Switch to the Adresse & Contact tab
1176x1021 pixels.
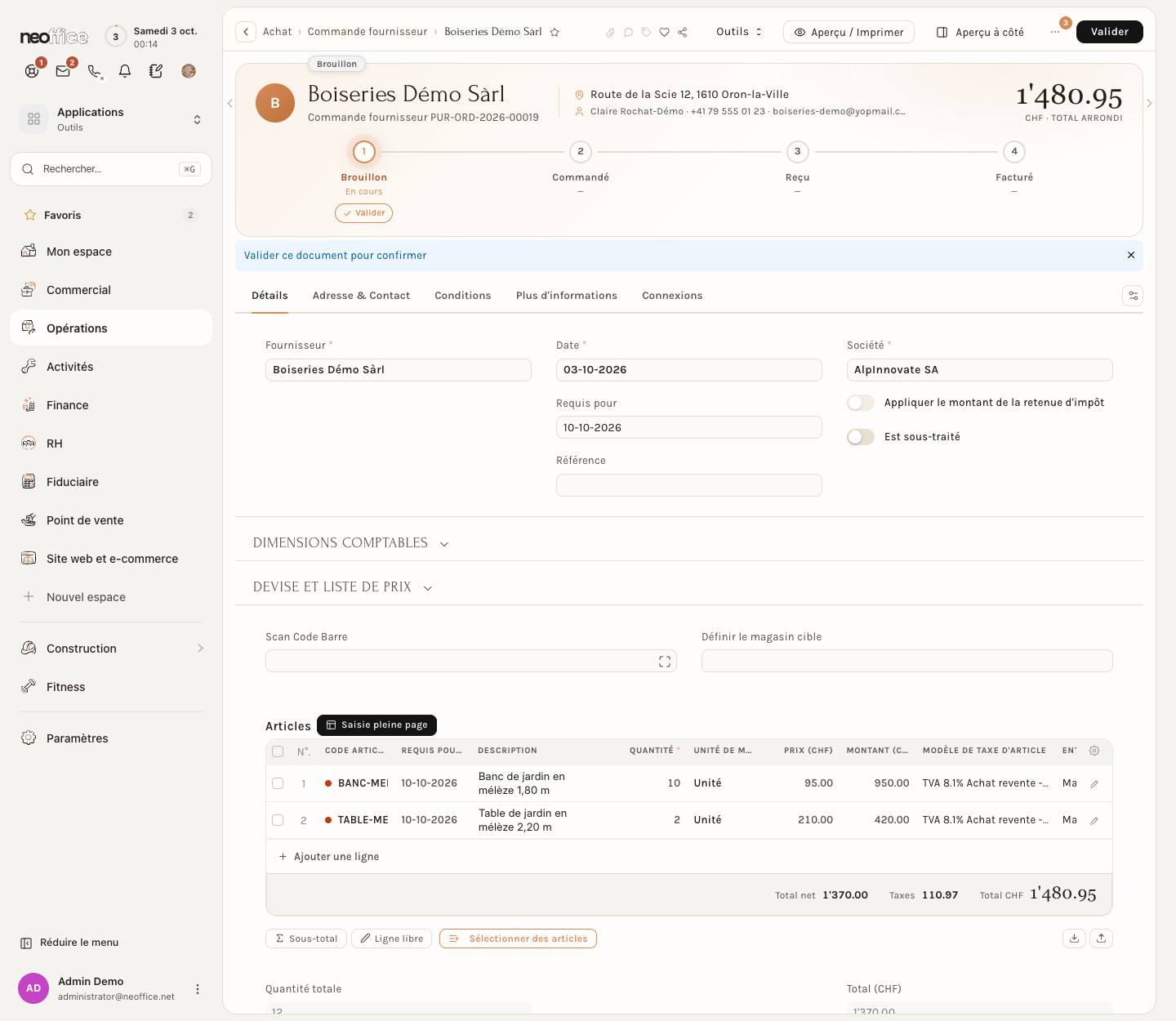(x=361, y=296)
